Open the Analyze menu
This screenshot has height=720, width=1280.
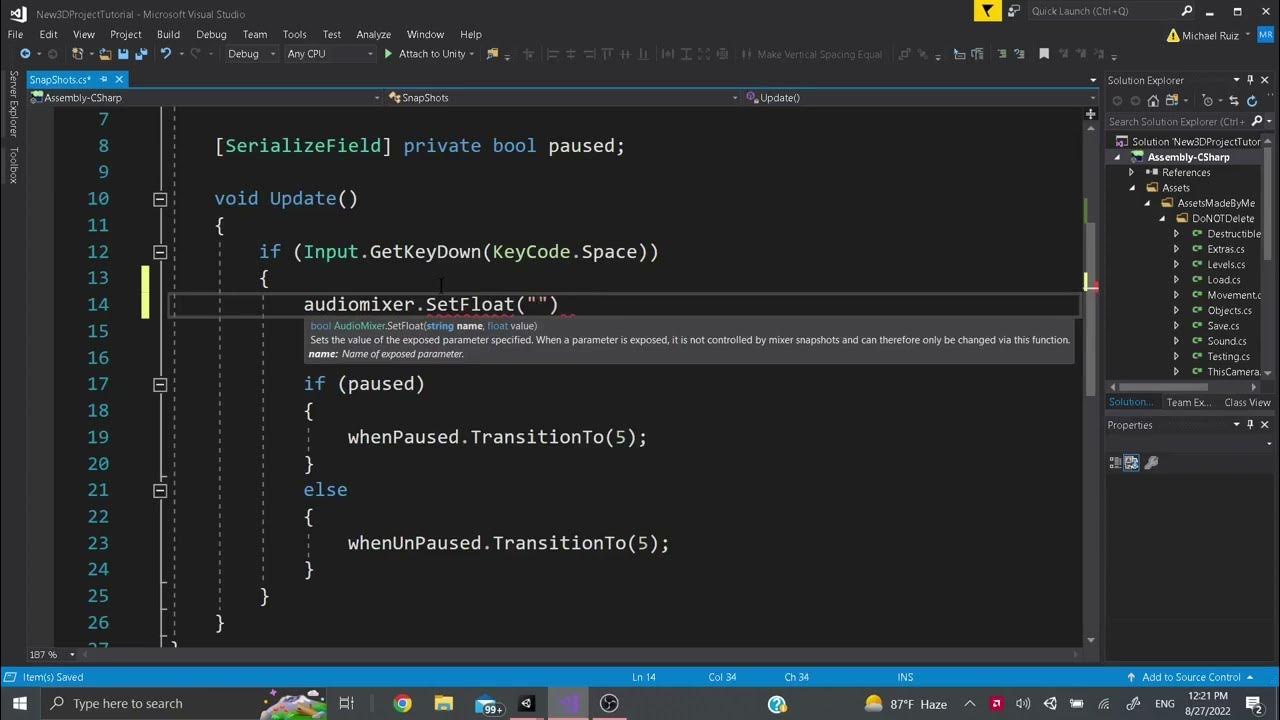[x=374, y=34]
